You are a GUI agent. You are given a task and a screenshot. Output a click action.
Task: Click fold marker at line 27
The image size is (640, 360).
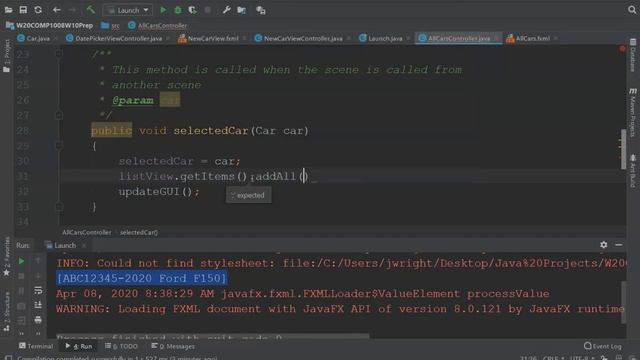coord(59,116)
